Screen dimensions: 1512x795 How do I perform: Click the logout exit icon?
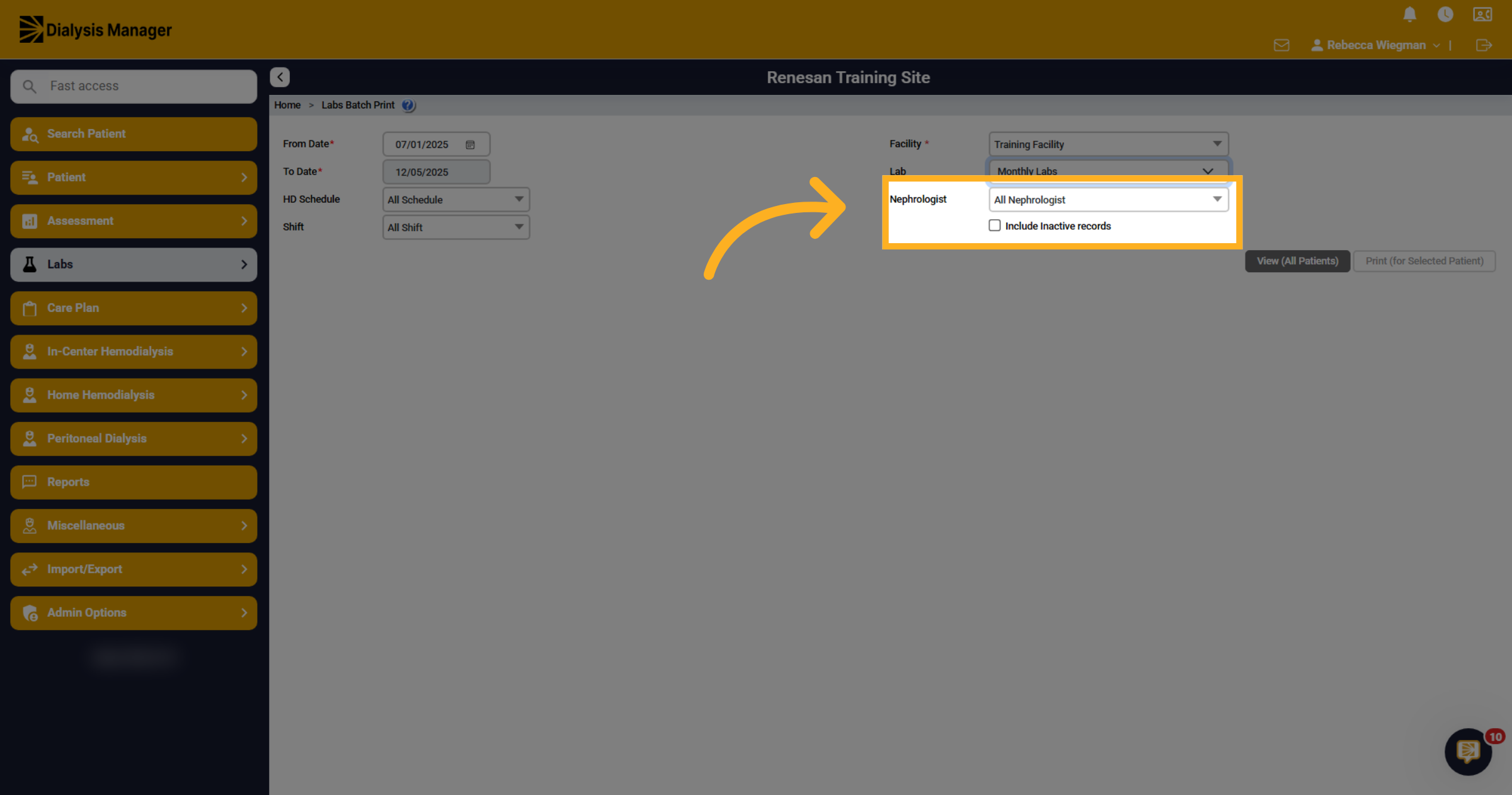pos(1484,45)
